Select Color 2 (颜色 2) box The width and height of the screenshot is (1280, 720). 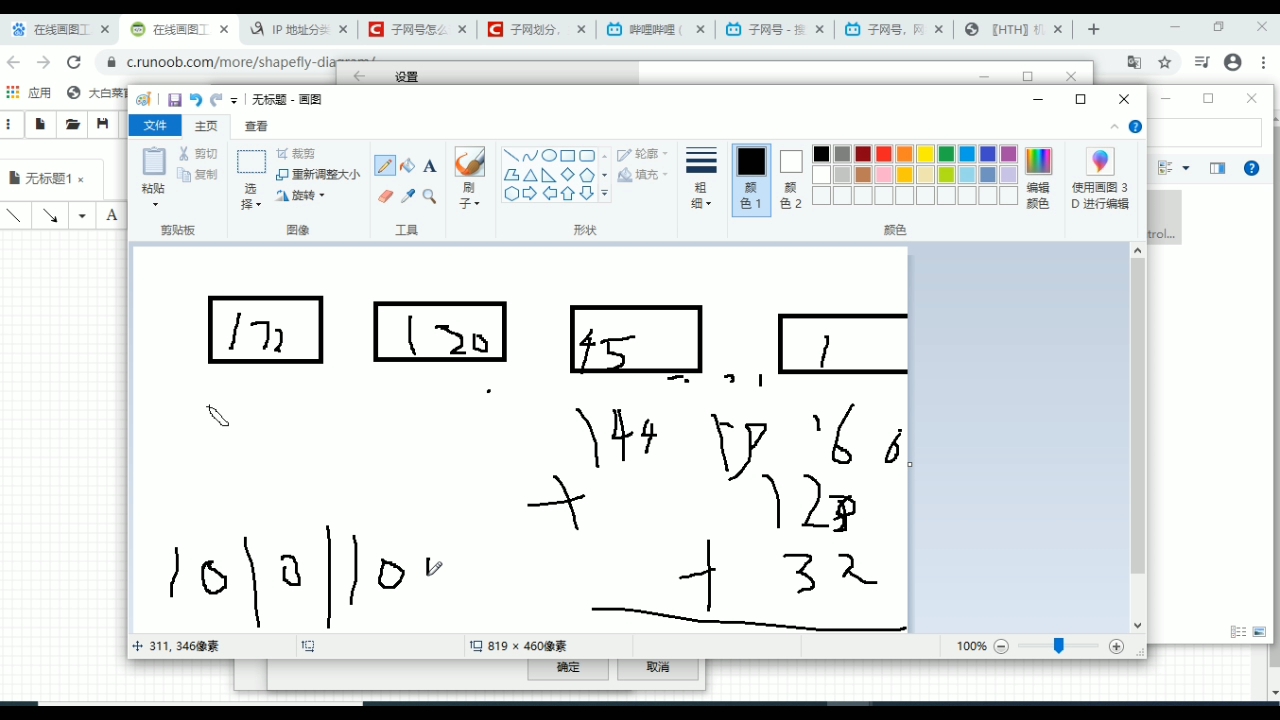tap(791, 180)
